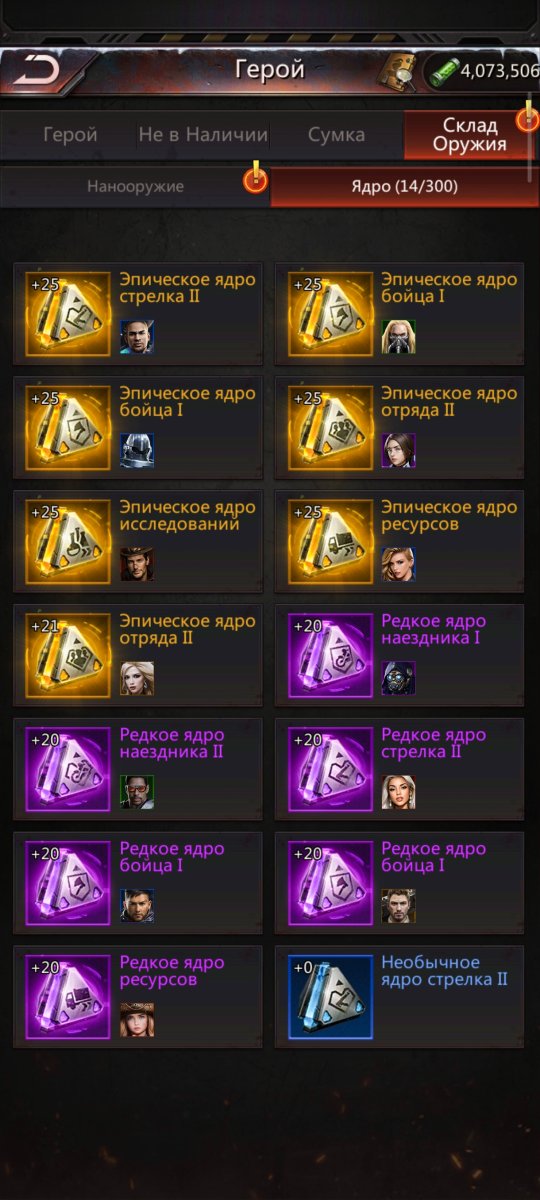
Task: Tap the back arrow button
Action: coord(38,70)
